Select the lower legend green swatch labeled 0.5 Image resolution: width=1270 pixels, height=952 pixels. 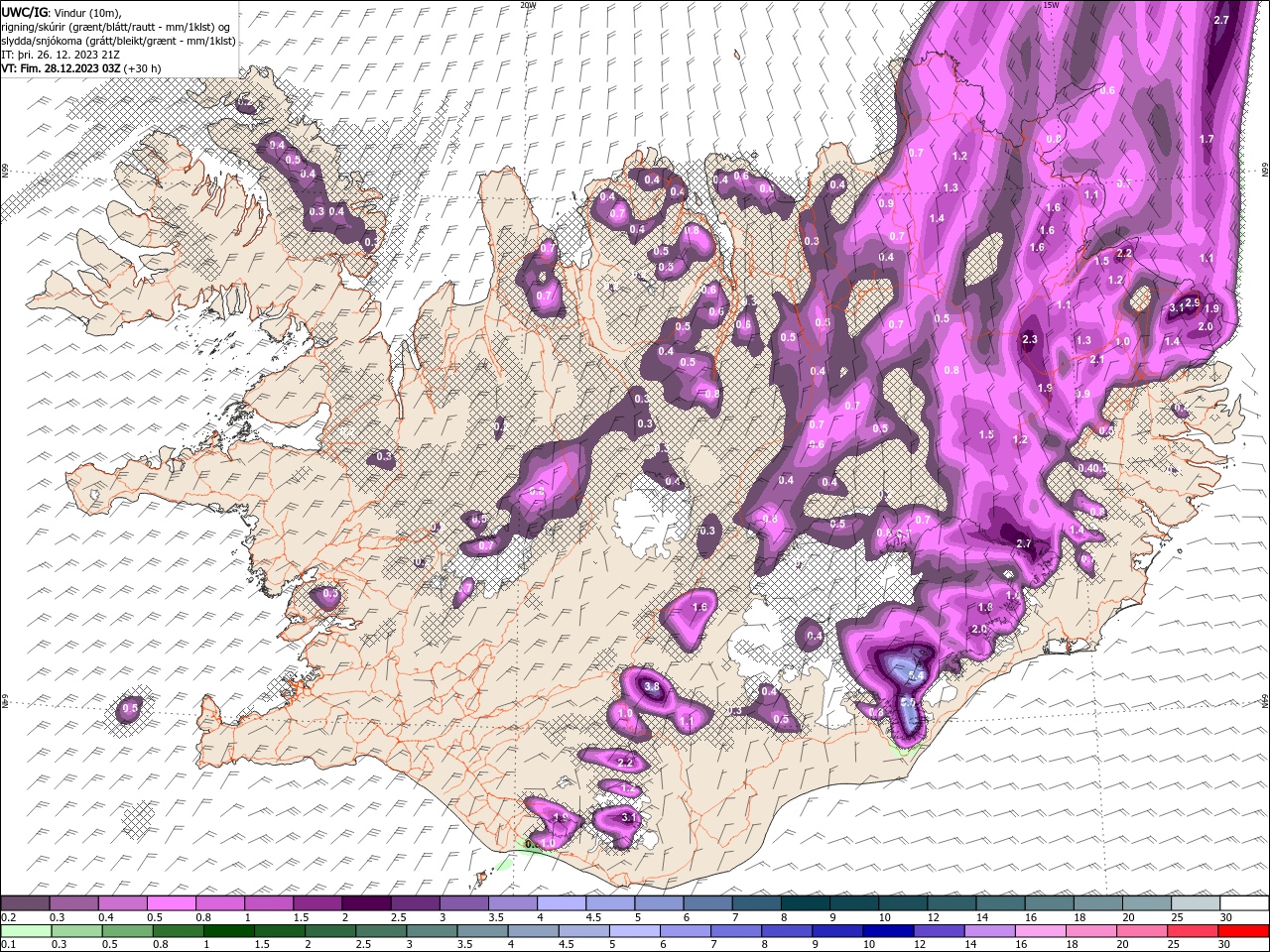[127, 931]
